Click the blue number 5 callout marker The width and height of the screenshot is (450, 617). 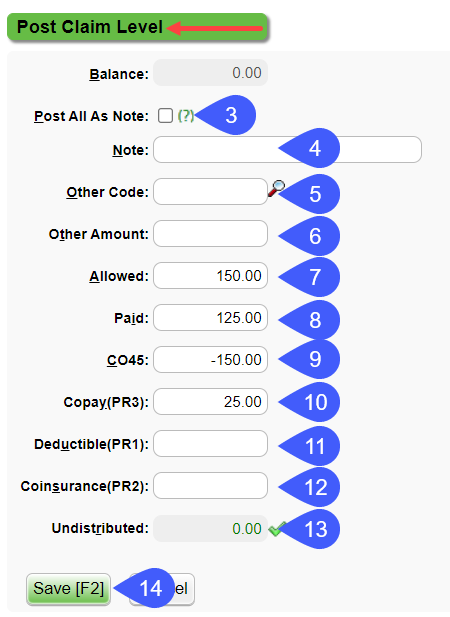click(x=309, y=194)
